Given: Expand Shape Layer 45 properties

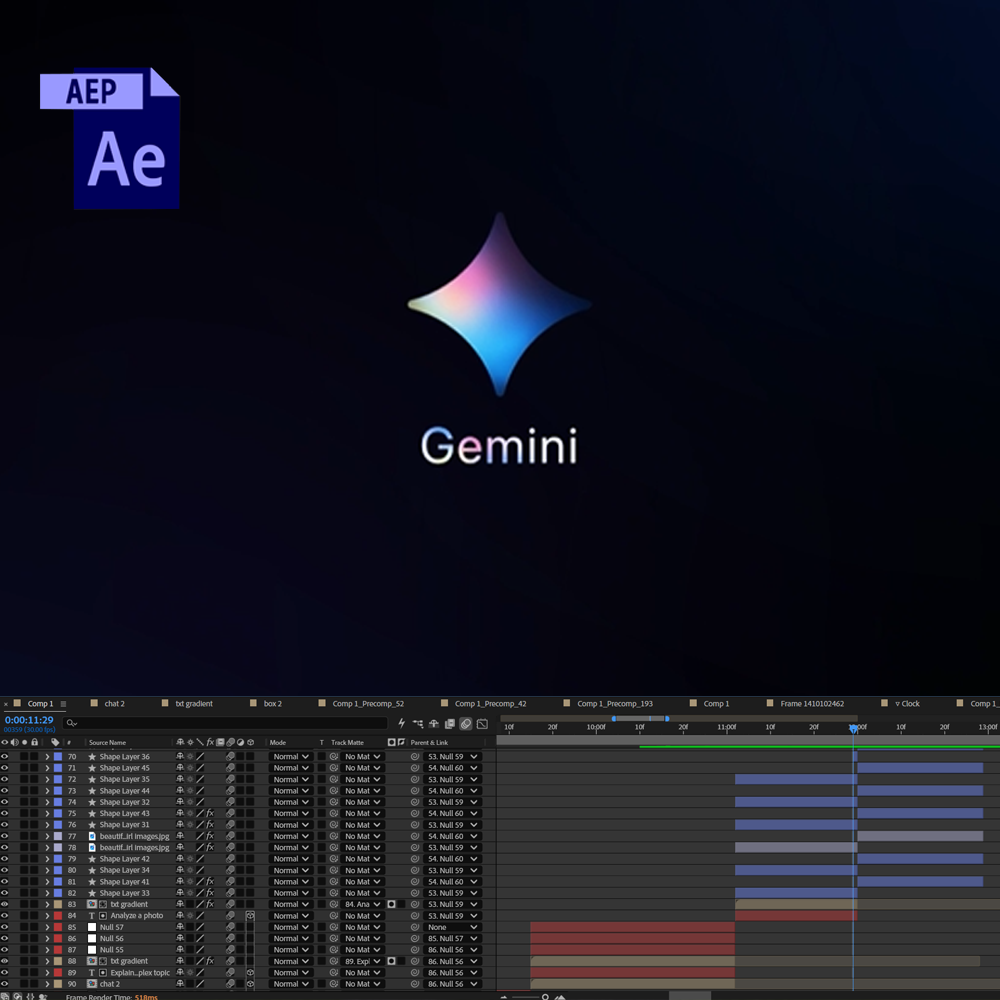Looking at the screenshot, I should (x=47, y=768).
